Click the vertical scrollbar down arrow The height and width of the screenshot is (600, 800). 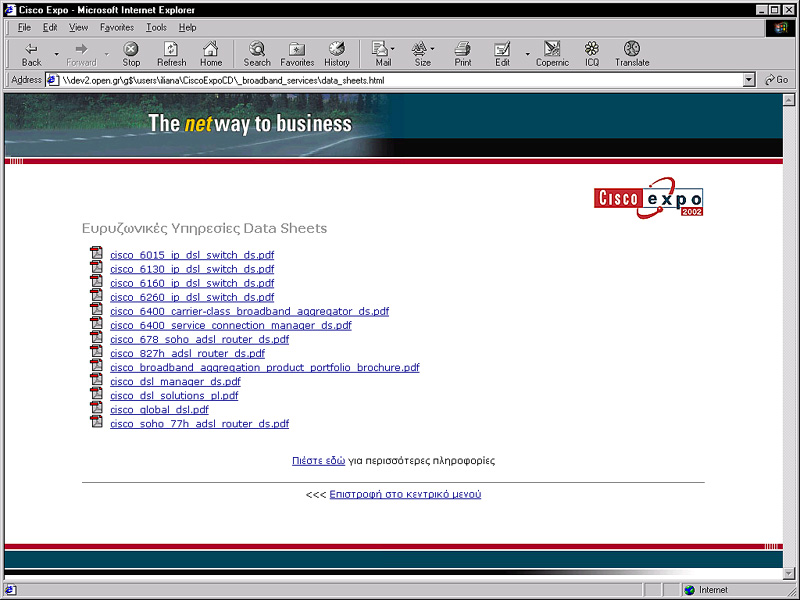coord(789,574)
